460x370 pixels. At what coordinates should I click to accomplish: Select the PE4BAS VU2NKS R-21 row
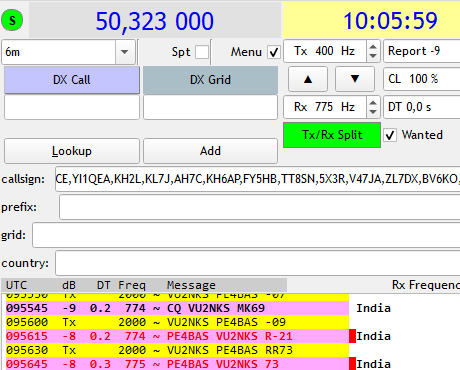(177, 336)
